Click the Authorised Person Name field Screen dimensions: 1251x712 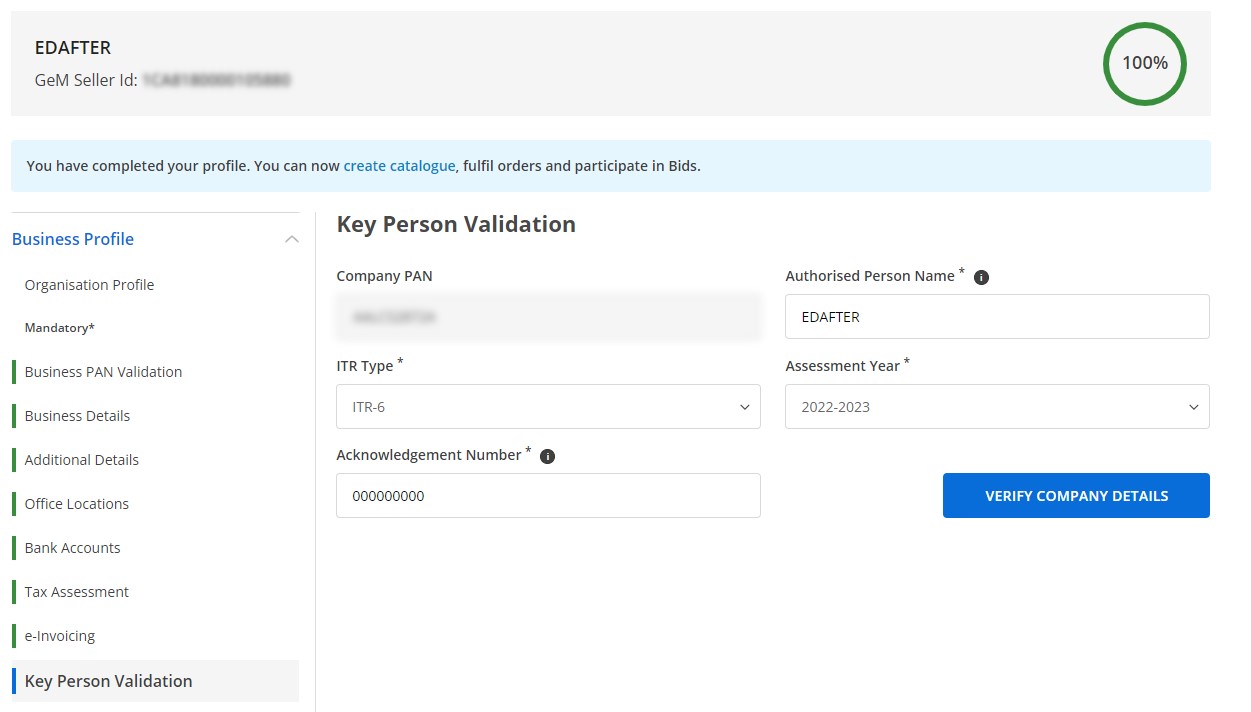[x=997, y=316]
